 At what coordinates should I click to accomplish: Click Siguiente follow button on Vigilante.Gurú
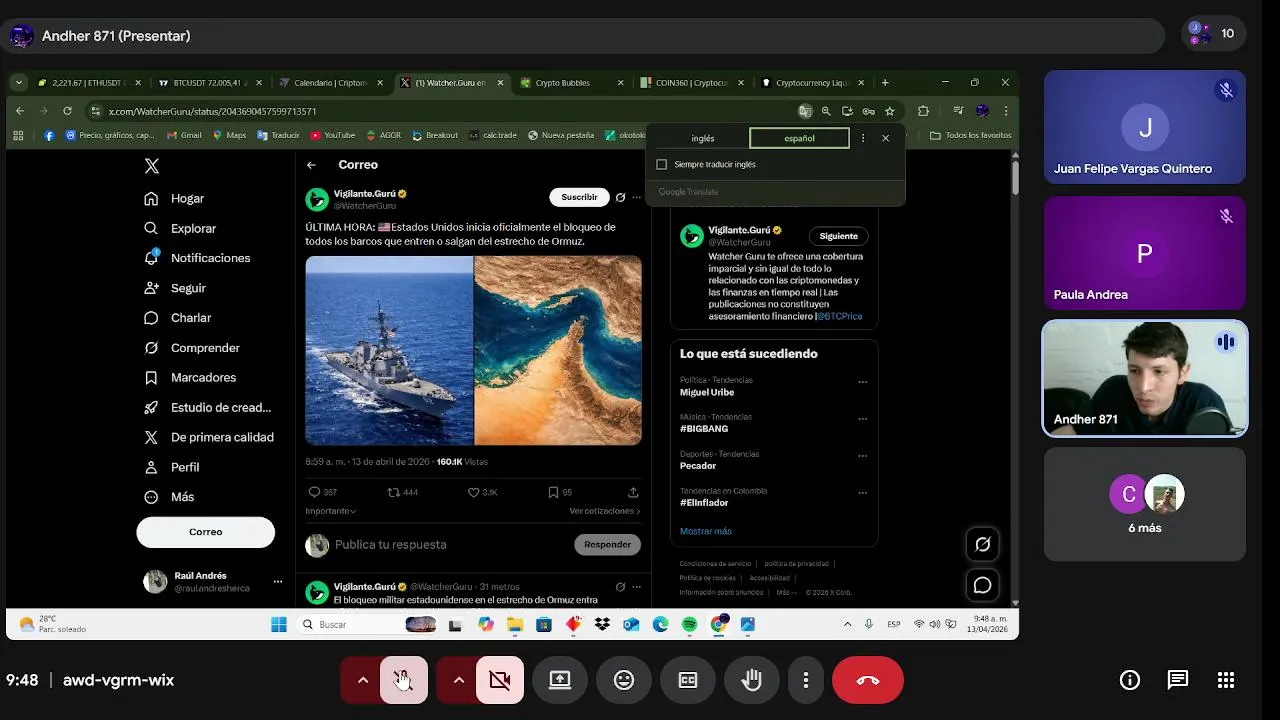(838, 236)
